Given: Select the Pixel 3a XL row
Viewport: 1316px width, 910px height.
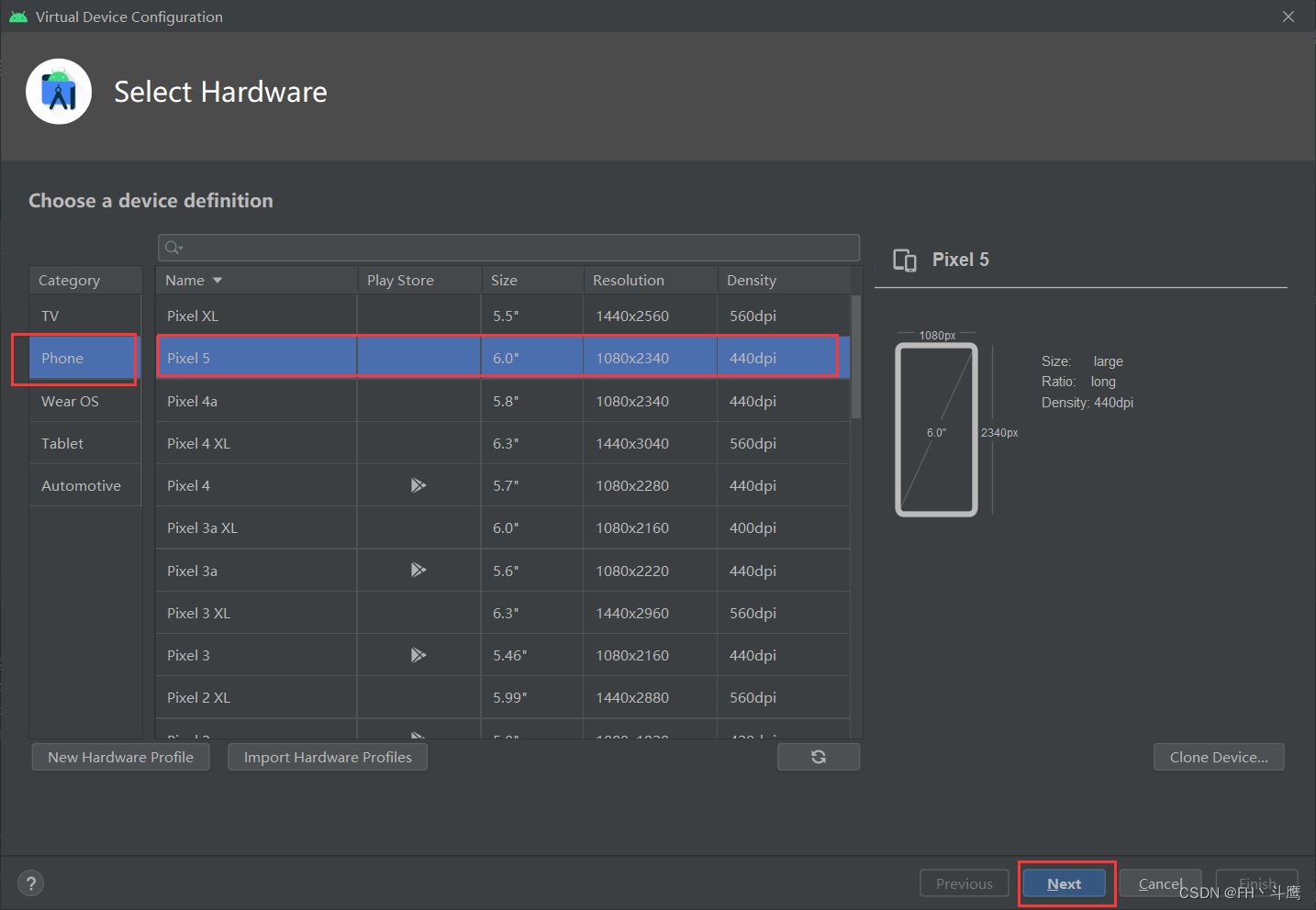Looking at the screenshot, I should point(503,527).
